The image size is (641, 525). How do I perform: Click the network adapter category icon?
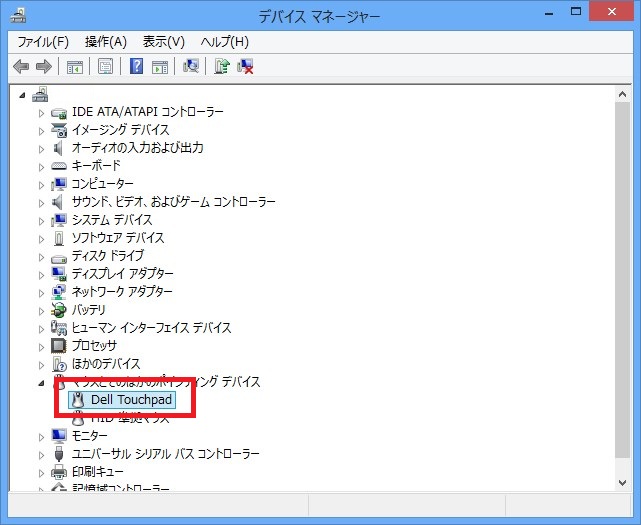[59, 292]
